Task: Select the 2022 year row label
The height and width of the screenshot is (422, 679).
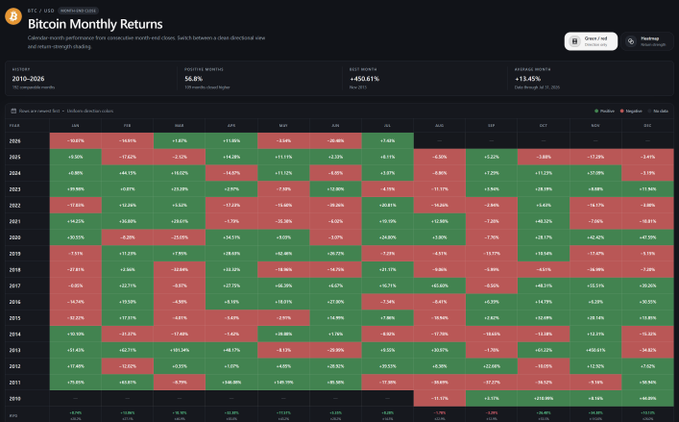Action: (15, 205)
